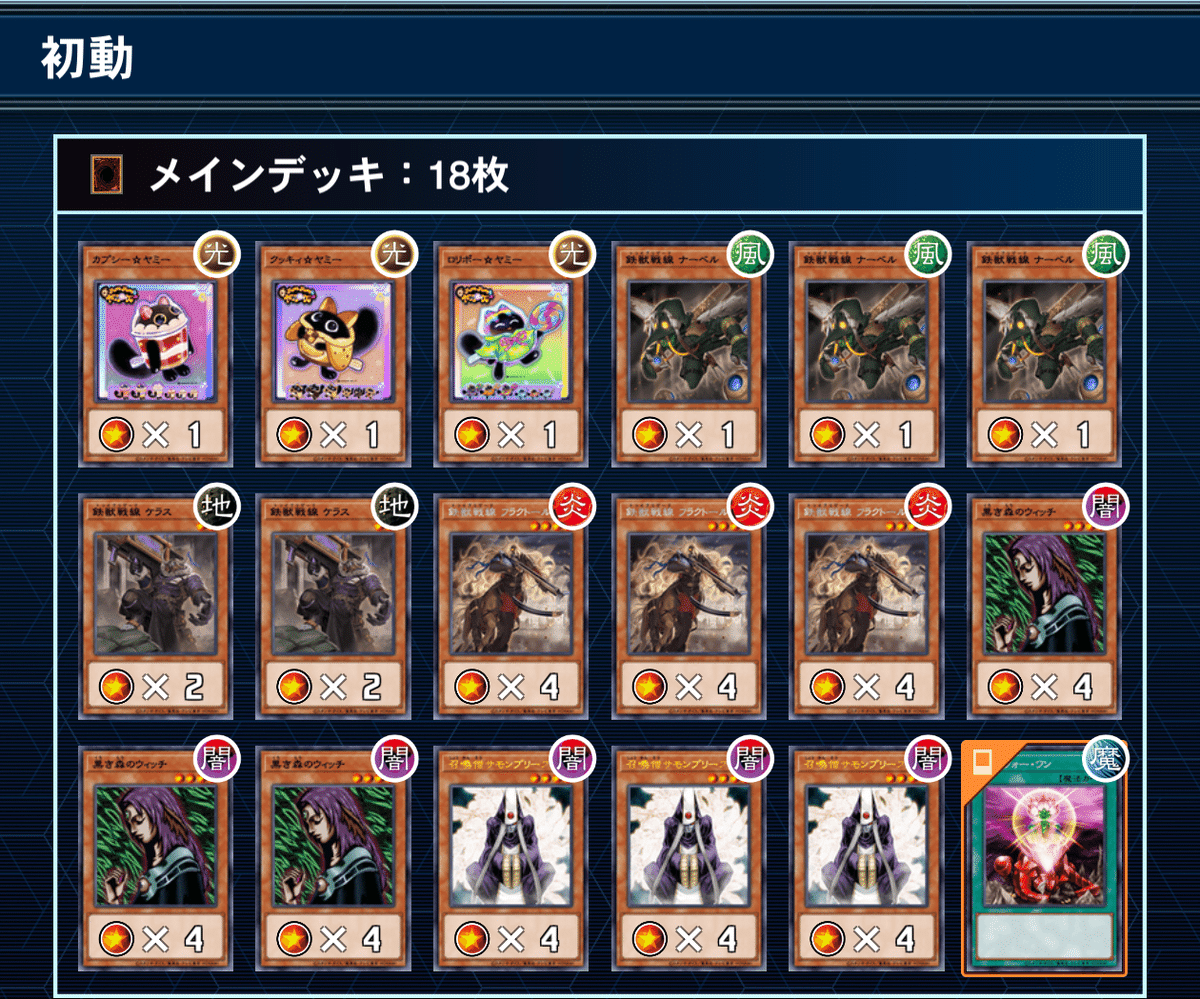1200x999 pixels.
Task: Click the level star icon under Cookie Yummy
Action: click(x=295, y=434)
